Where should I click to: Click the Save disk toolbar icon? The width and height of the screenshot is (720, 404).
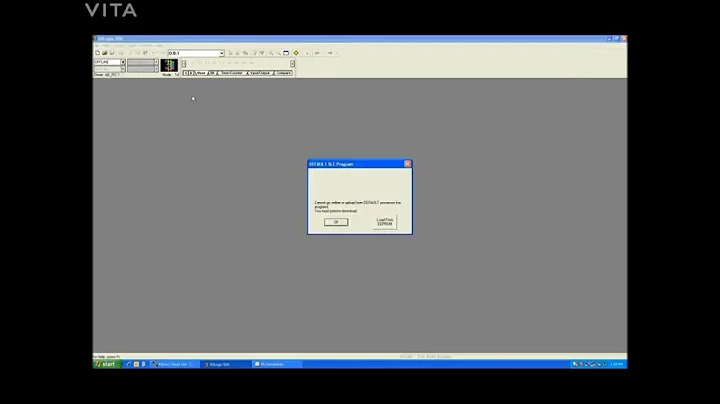[112, 53]
